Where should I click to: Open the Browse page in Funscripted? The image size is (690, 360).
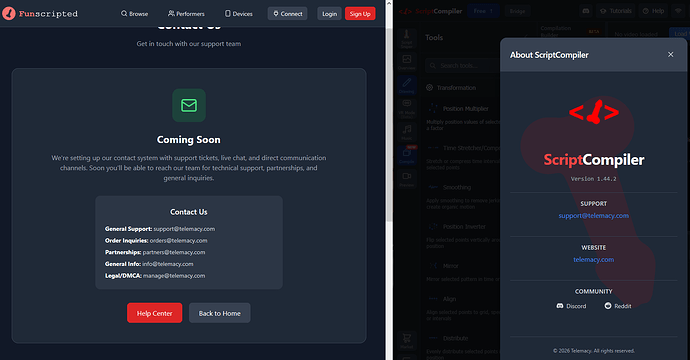[135, 14]
